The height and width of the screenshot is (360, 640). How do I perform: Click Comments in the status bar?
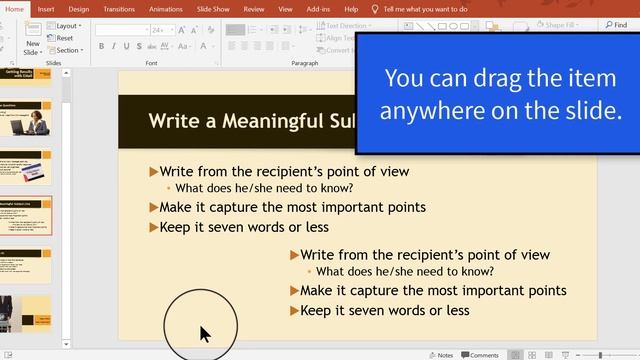(480, 356)
